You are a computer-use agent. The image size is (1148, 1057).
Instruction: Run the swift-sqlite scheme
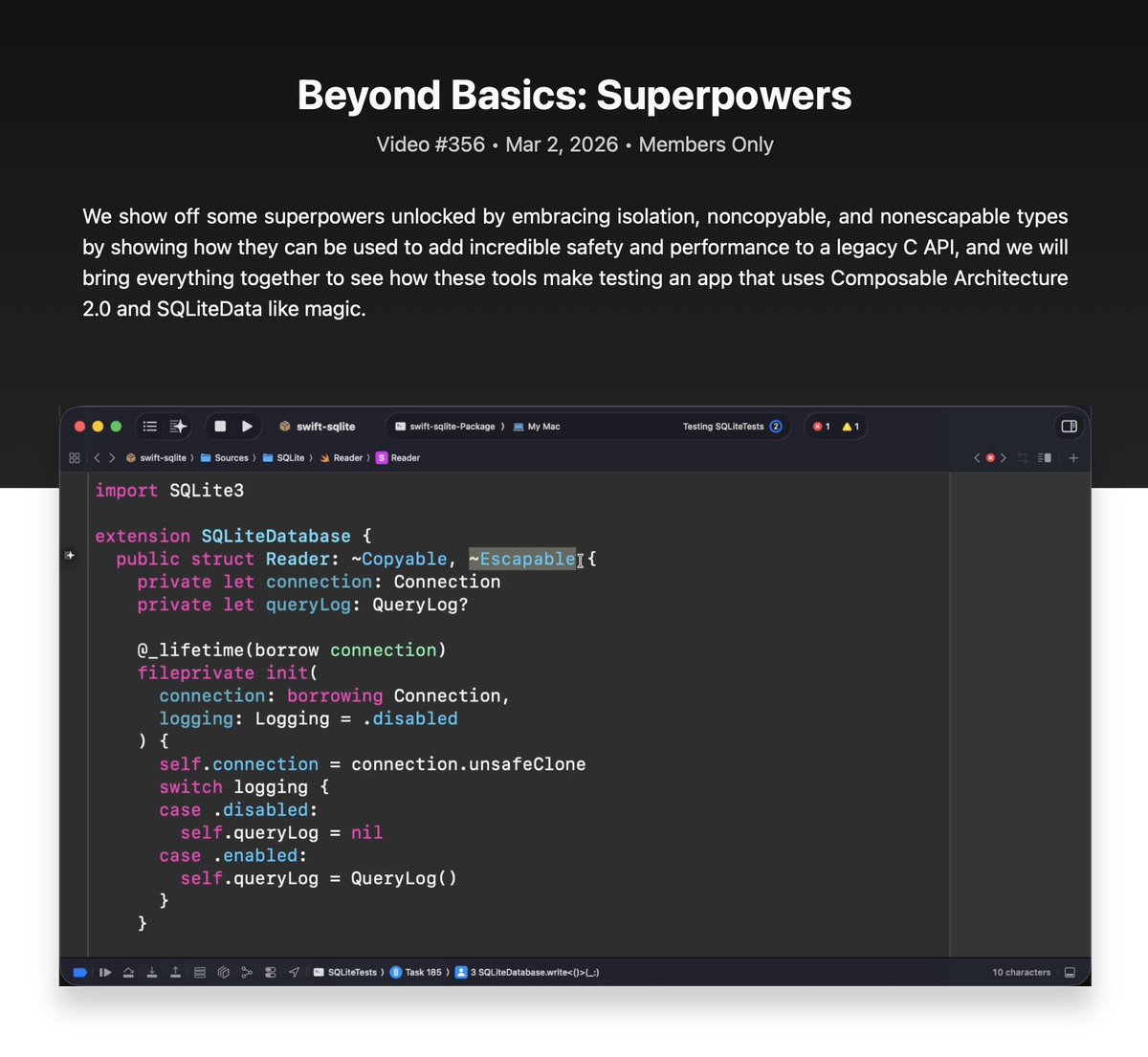[x=247, y=427]
